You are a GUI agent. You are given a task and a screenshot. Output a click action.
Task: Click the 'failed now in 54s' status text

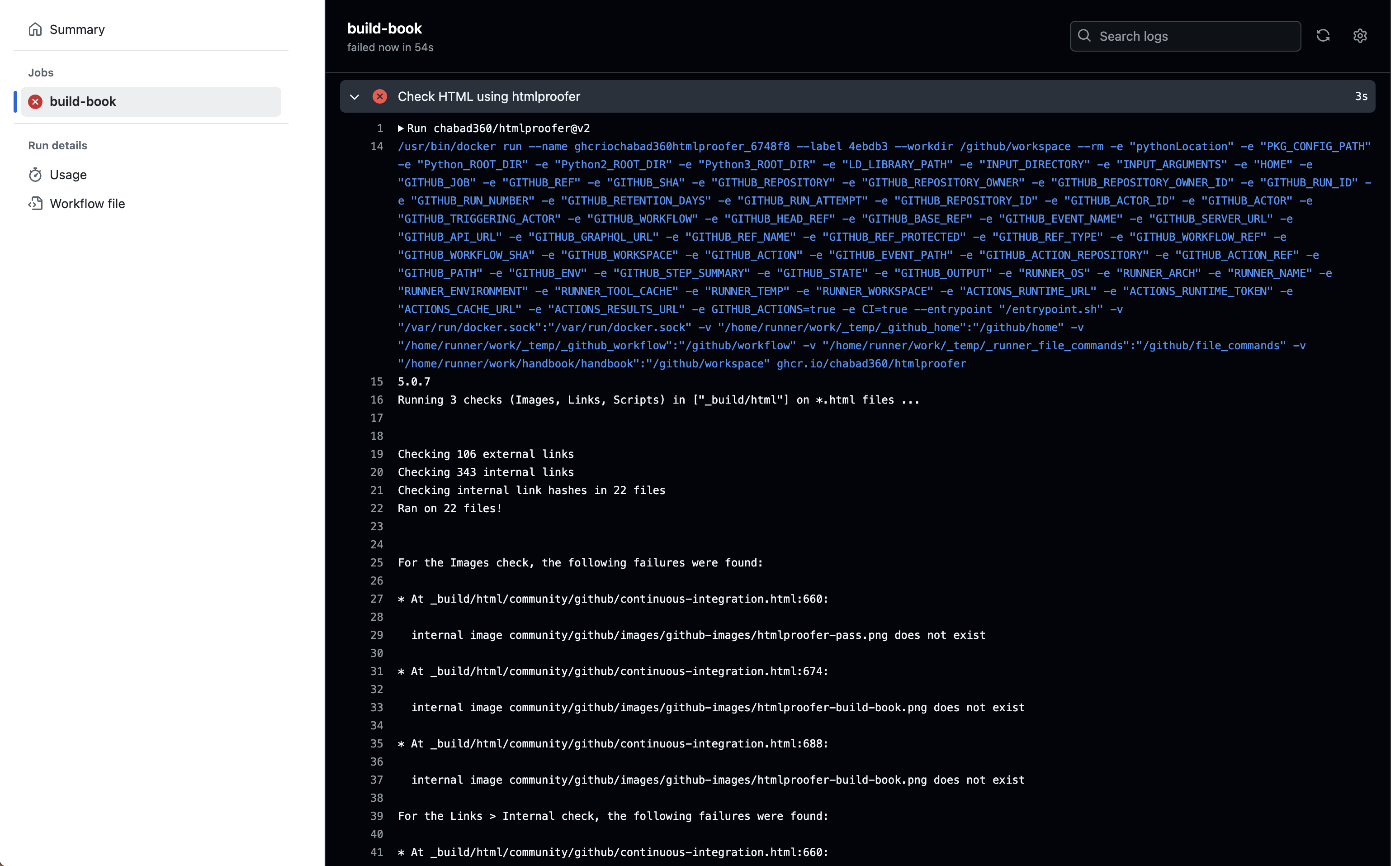click(390, 48)
